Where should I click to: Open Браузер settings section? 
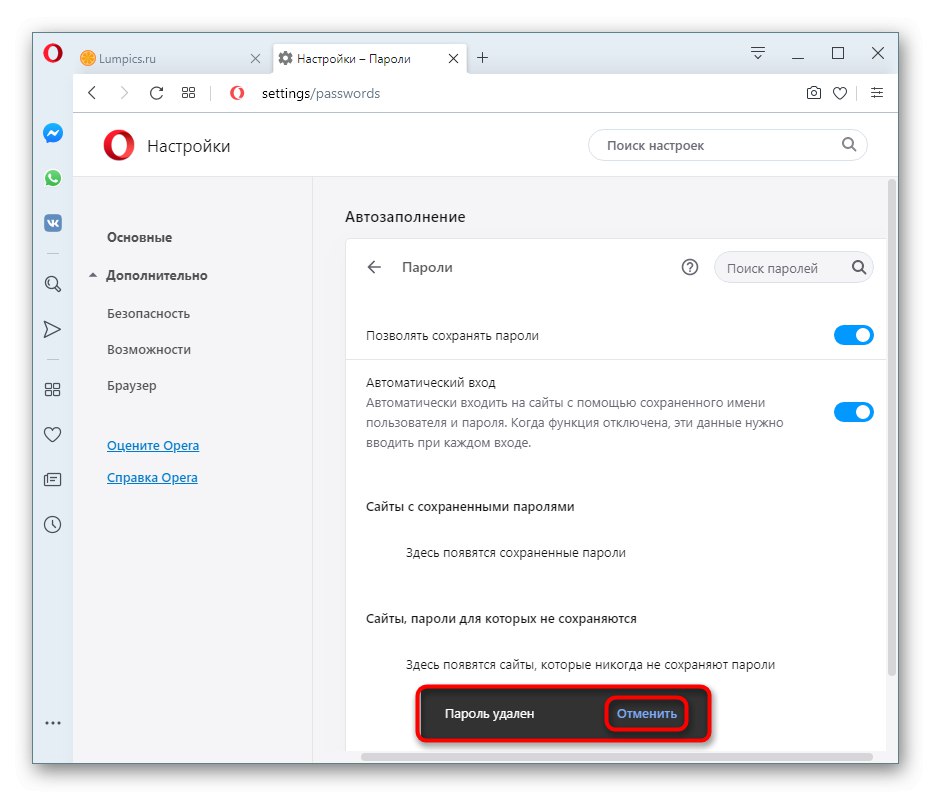(132, 386)
